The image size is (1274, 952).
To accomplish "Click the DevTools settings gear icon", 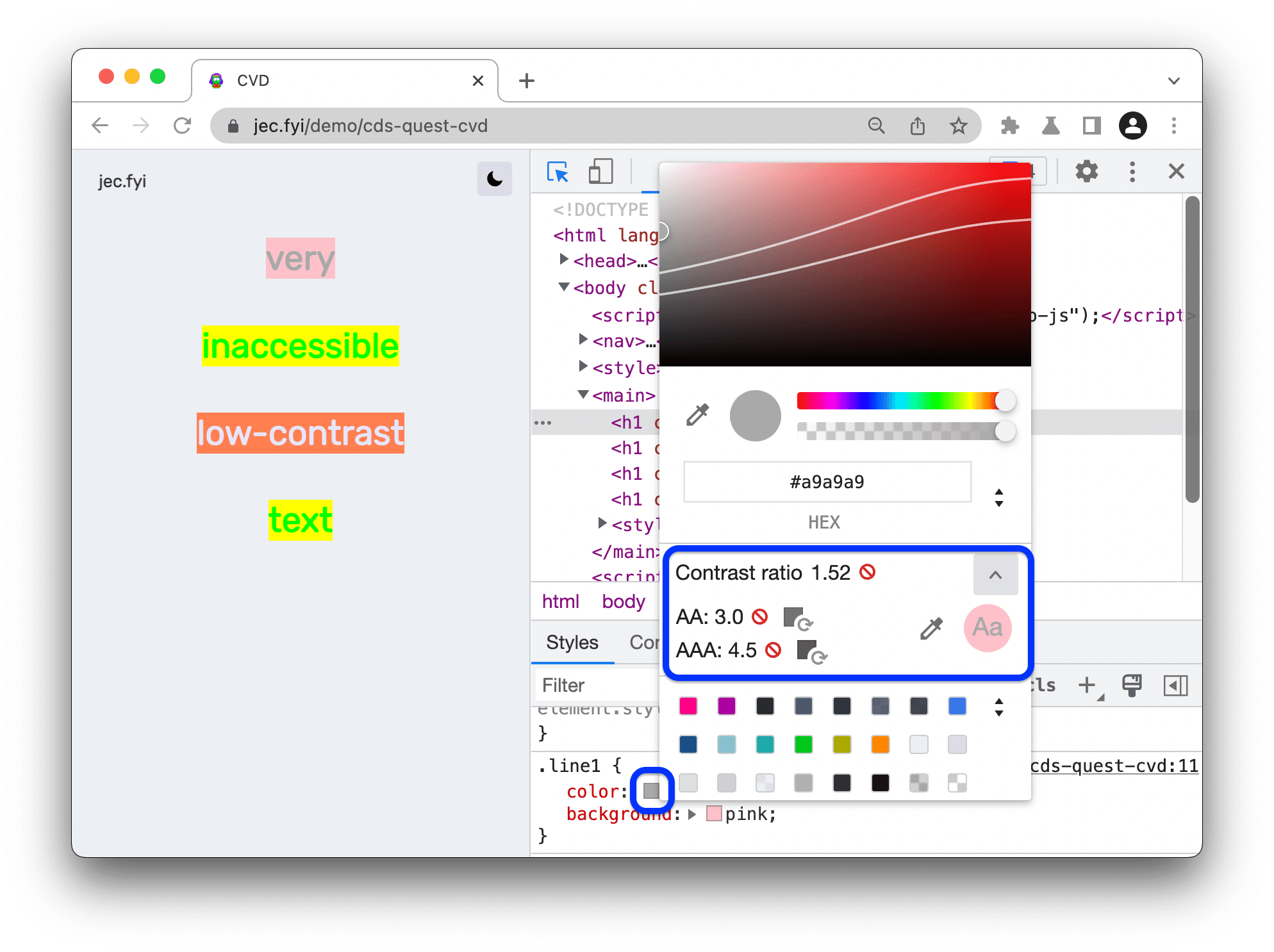I will 1086,172.
